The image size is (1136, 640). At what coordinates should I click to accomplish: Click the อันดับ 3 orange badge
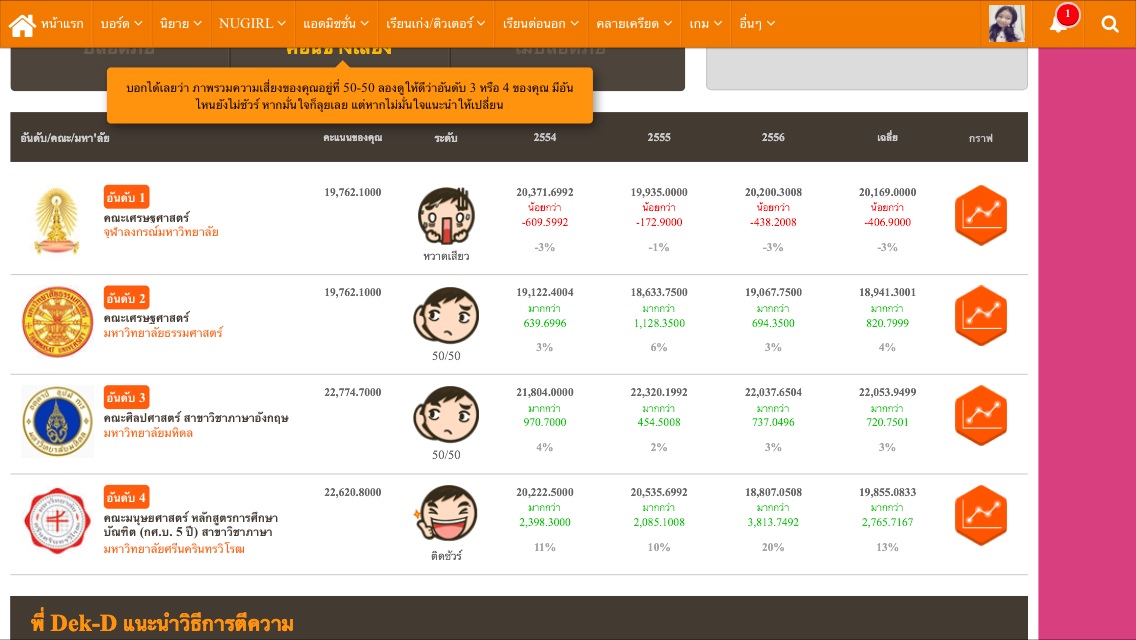[126, 397]
